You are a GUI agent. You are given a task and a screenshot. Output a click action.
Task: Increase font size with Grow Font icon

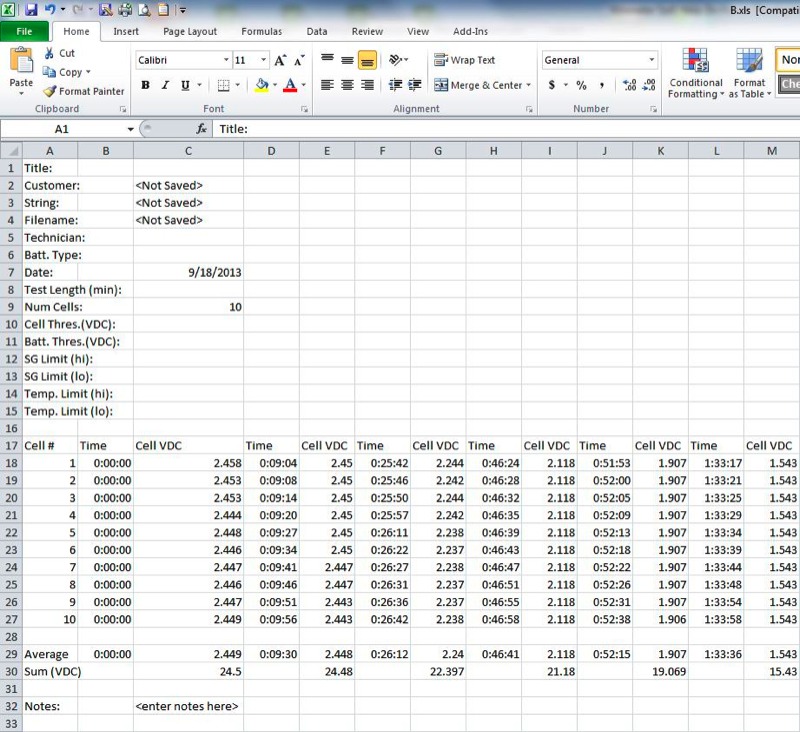coord(281,60)
